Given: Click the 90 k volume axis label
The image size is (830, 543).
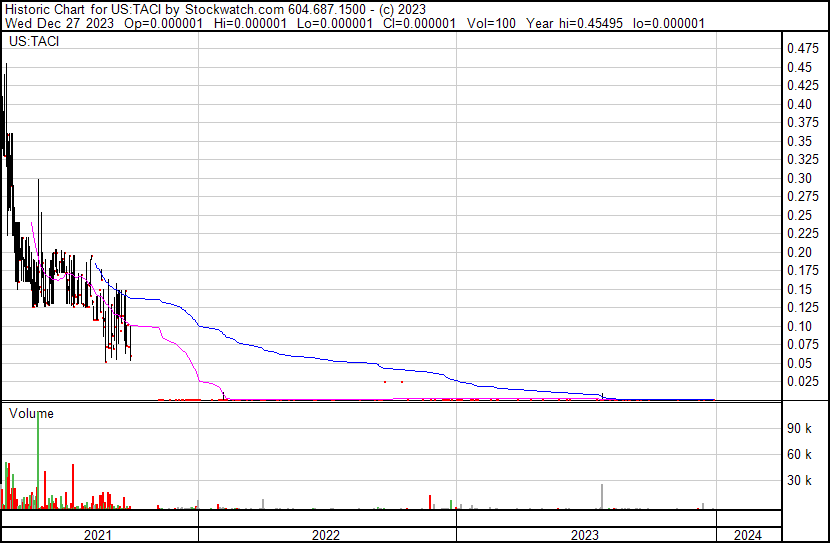Looking at the screenshot, I should pyautogui.click(x=799, y=428).
